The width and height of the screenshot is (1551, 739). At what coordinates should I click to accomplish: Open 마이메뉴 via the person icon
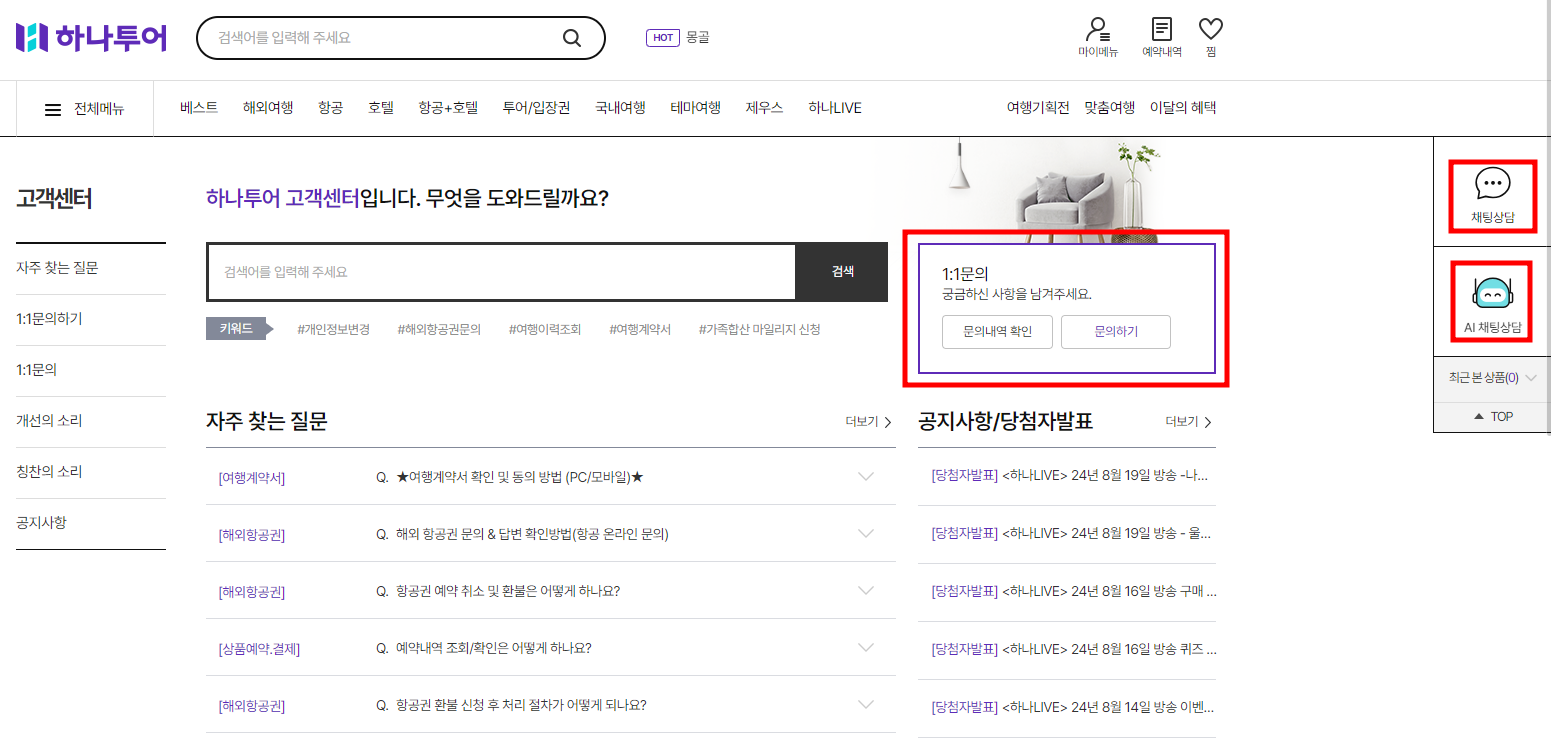[x=1097, y=38]
